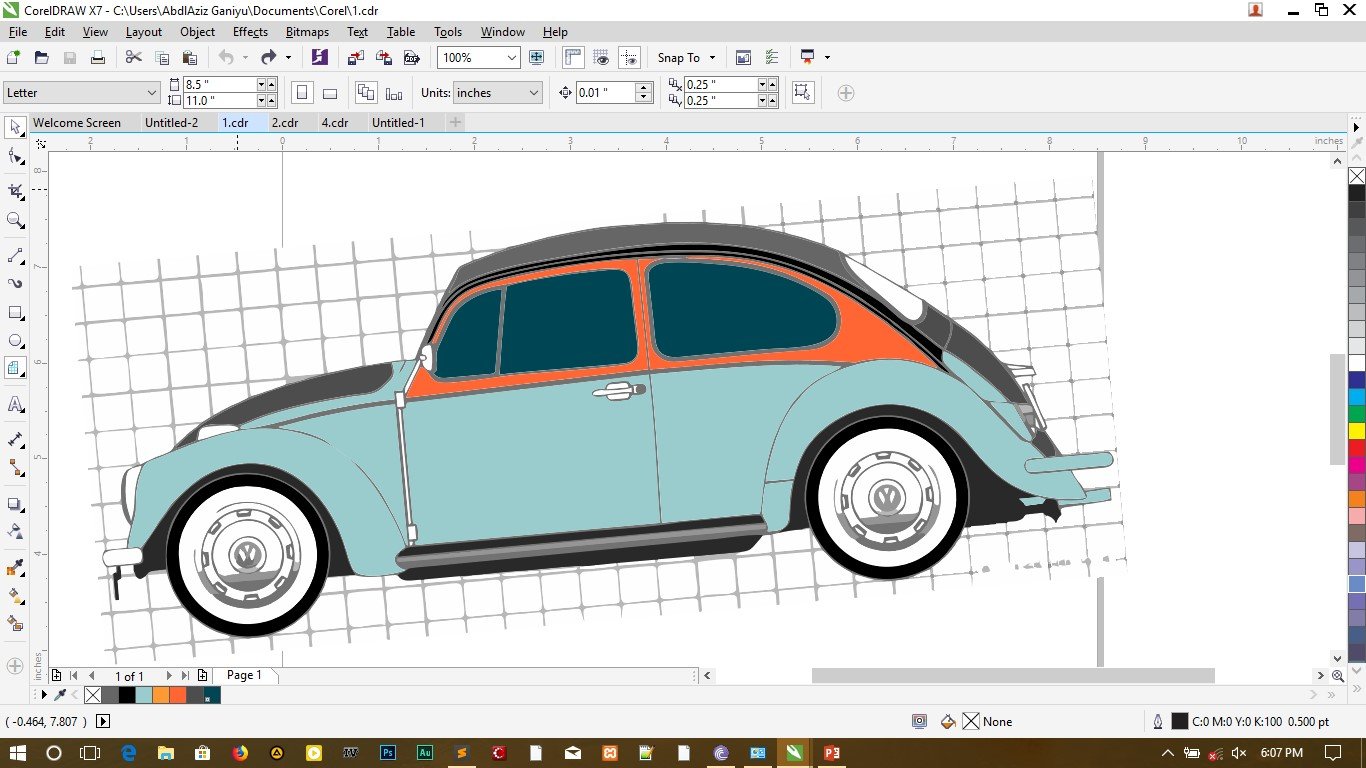The image size is (1366, 768).
Task: Switch to the Welcome Screen tab
Action: [77, 123]
